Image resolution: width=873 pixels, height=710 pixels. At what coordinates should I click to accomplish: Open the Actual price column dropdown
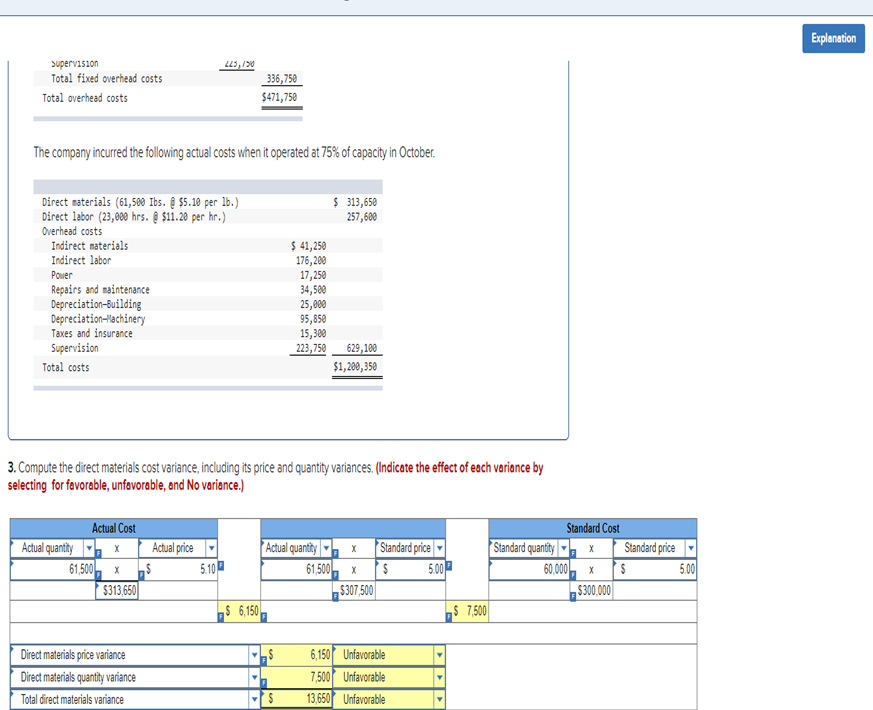point(211,549)
